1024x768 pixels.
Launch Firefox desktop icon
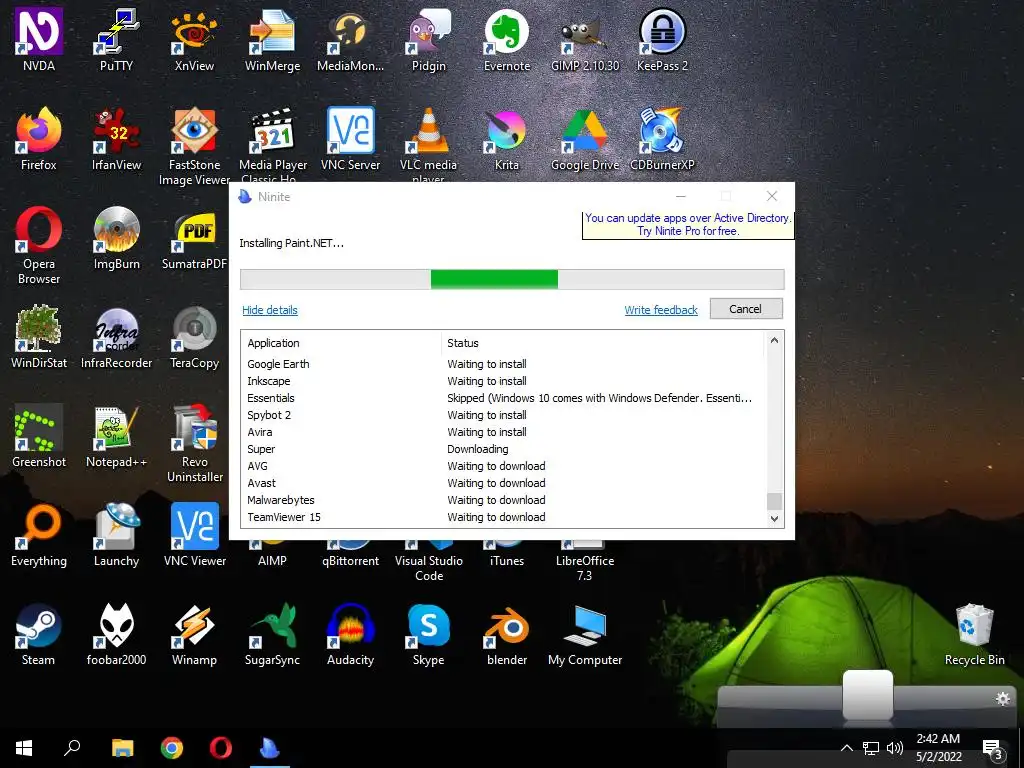point(39,138)
